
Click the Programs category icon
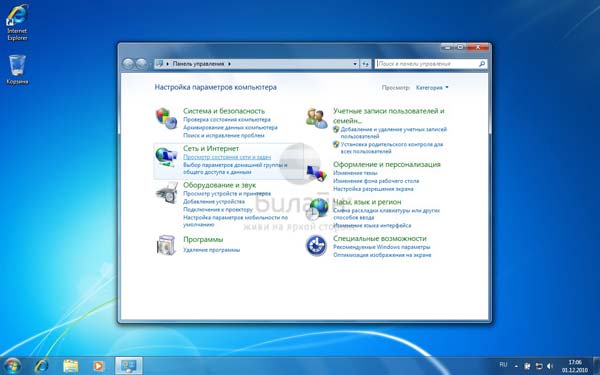pos(166,245)
